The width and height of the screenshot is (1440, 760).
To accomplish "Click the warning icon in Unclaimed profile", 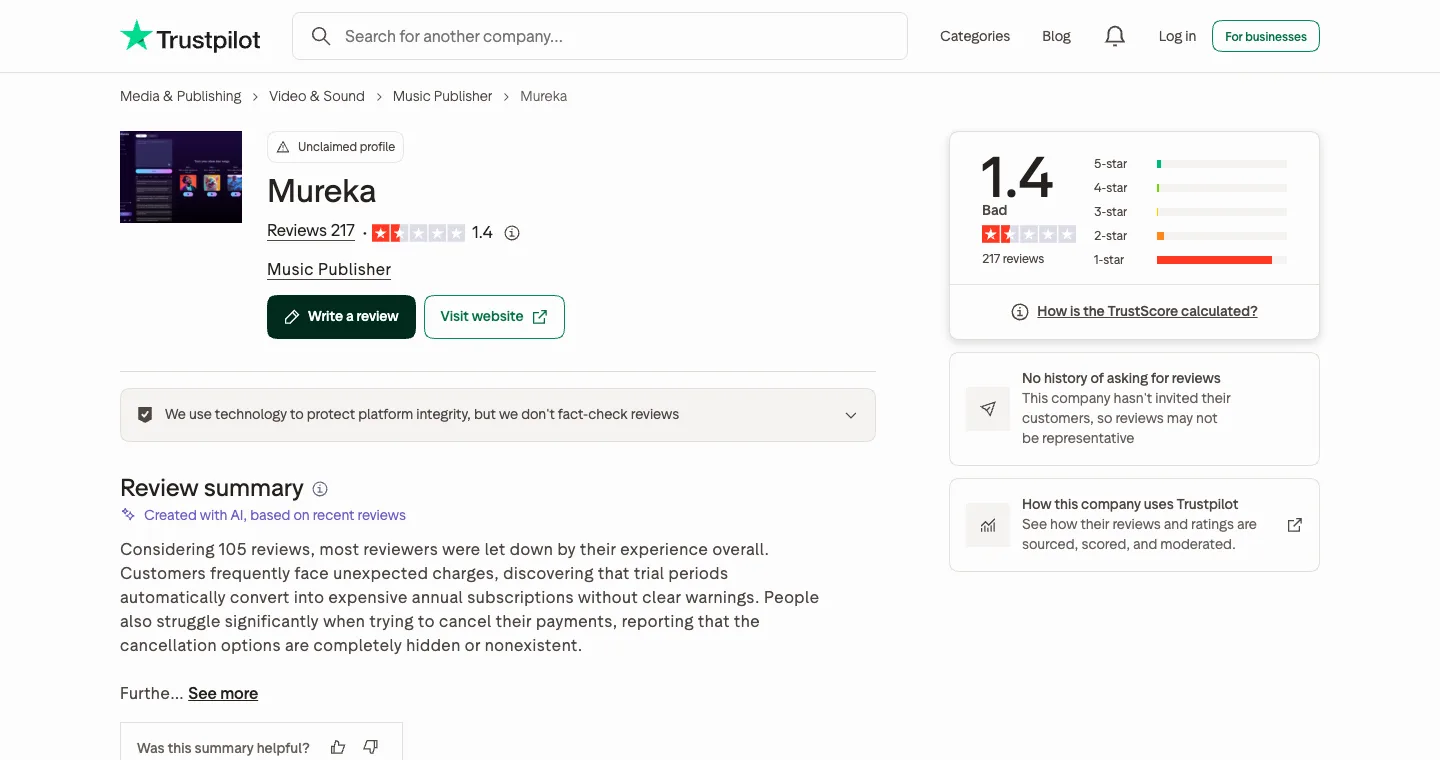I will click(283, 147).
